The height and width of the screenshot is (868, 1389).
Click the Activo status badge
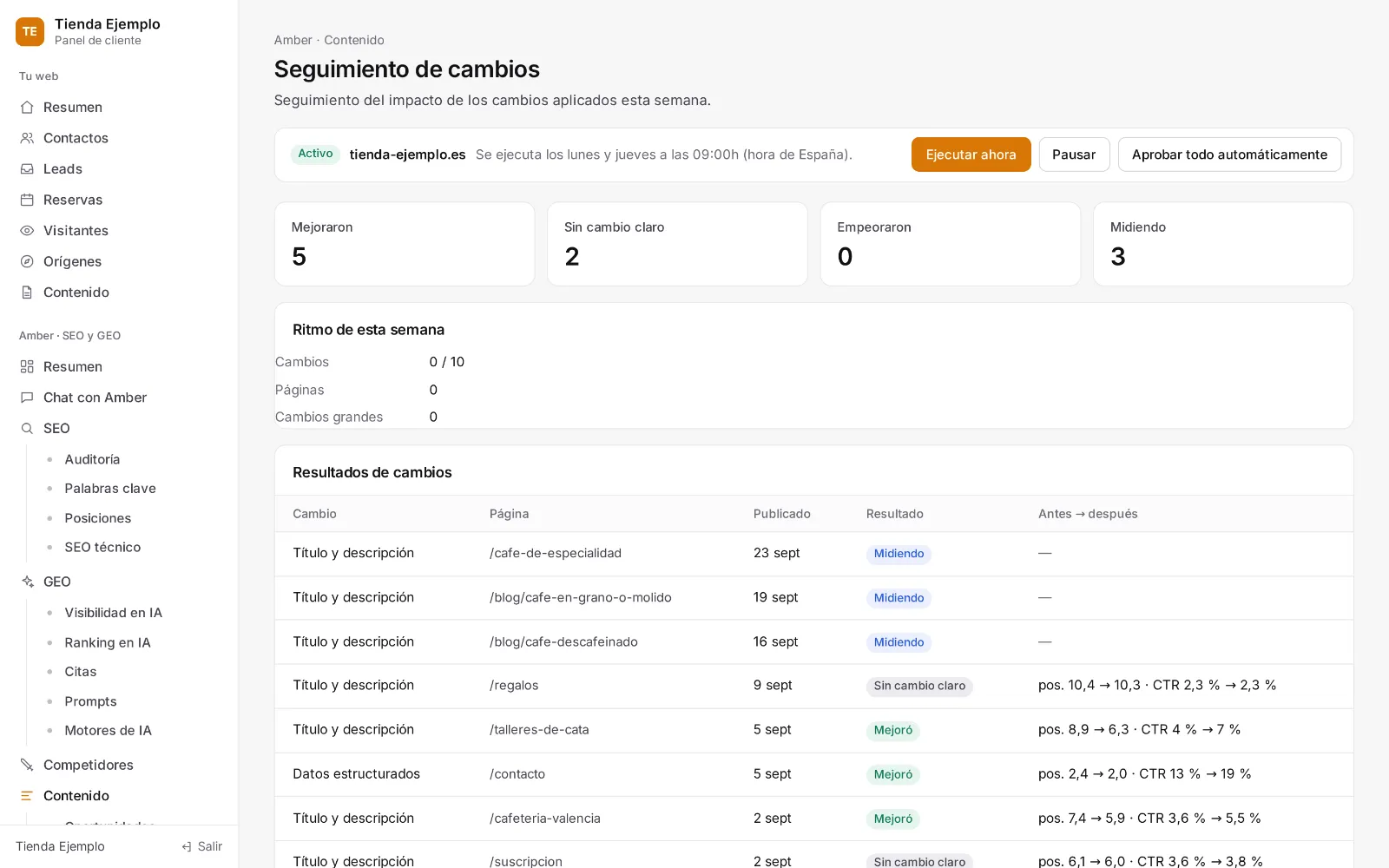tap(315, 154)
